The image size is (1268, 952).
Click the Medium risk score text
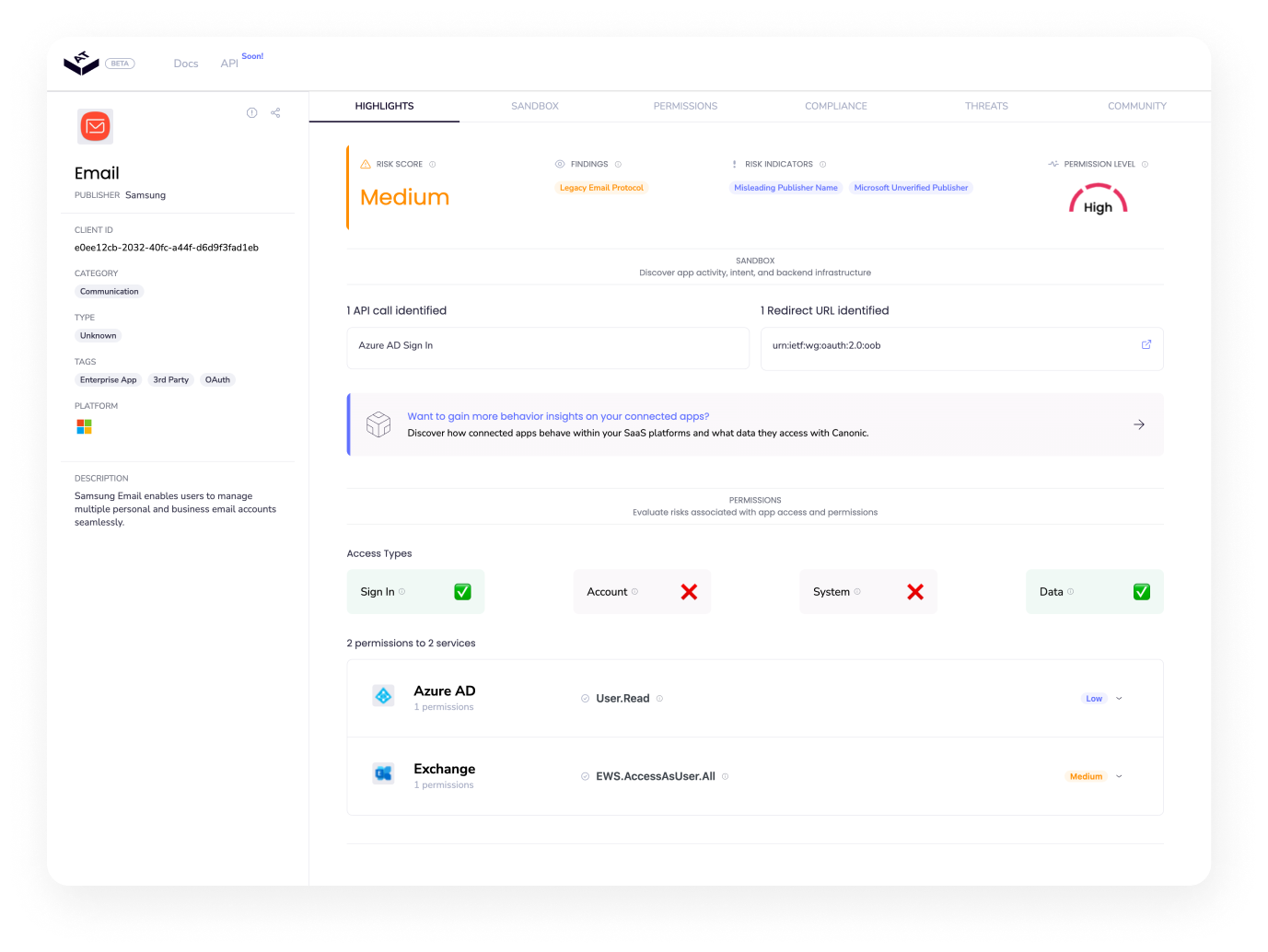tap(404, 197)
